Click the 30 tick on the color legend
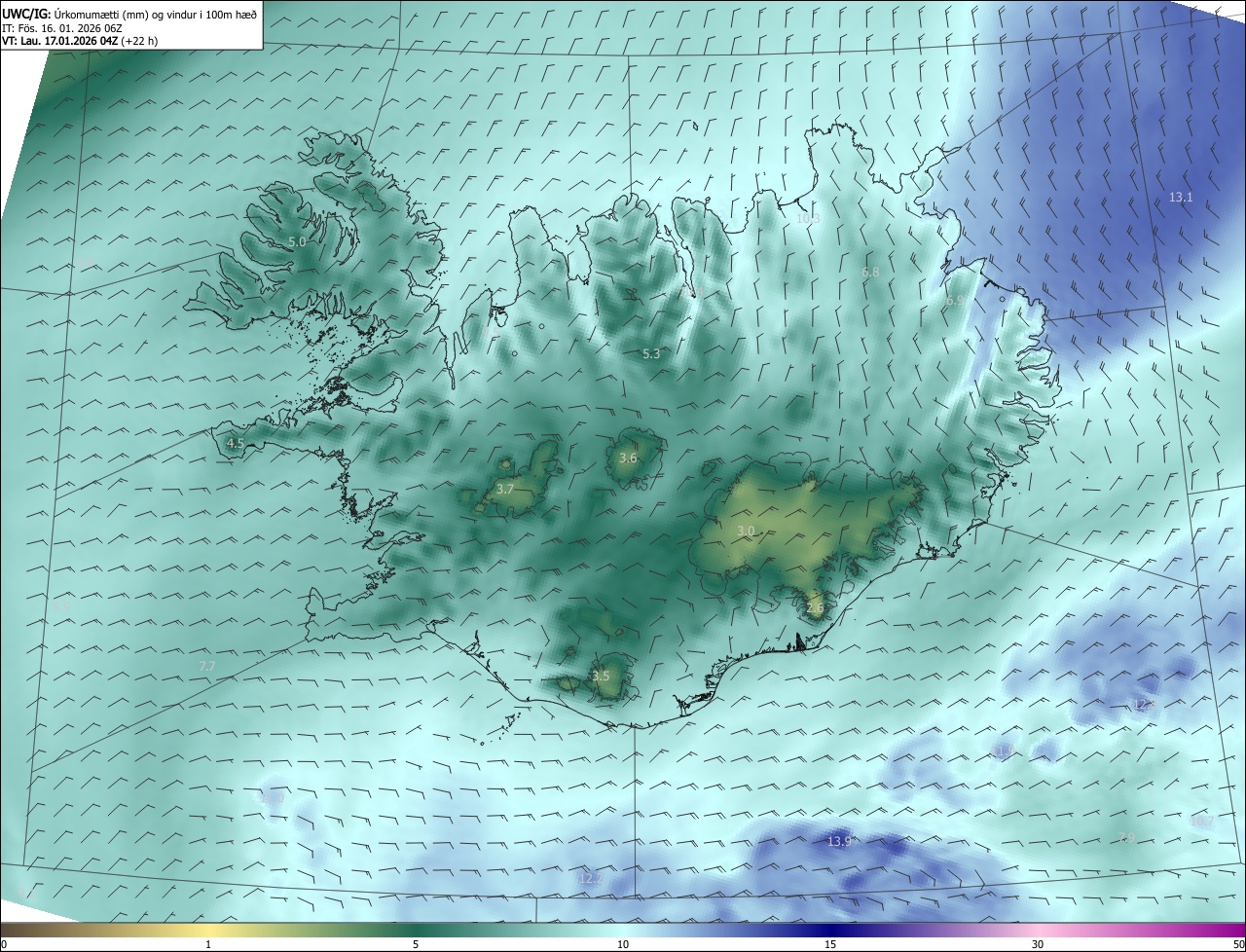Screen dimensions: 1246x952 click(1038, 944)
